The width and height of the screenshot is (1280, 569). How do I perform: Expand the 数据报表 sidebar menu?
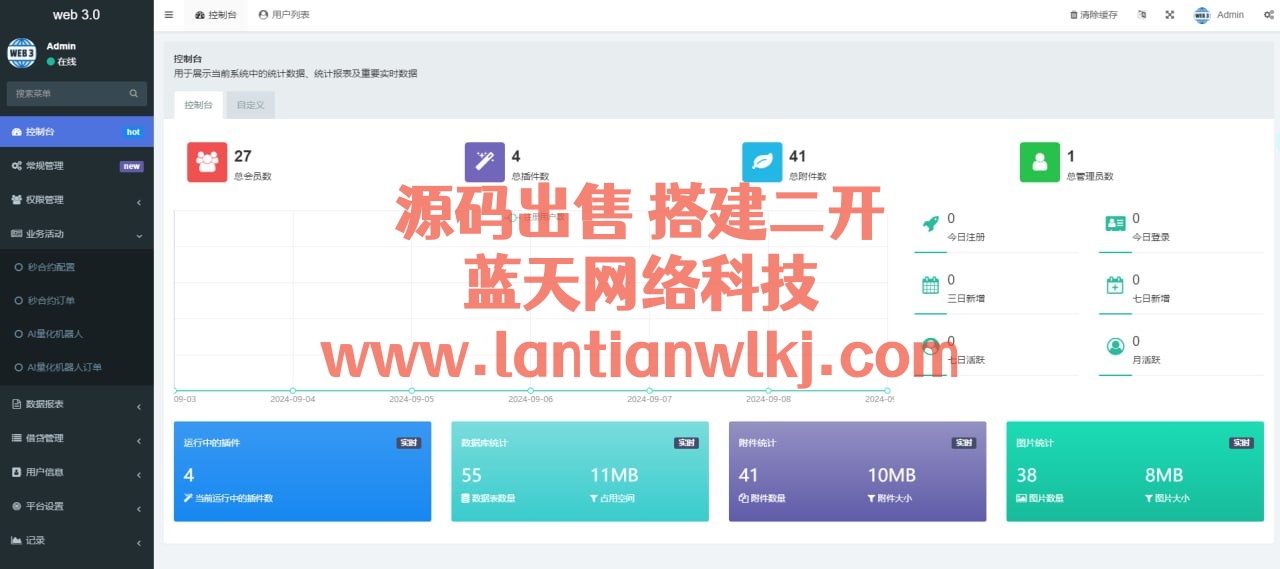tap(76, 404)
